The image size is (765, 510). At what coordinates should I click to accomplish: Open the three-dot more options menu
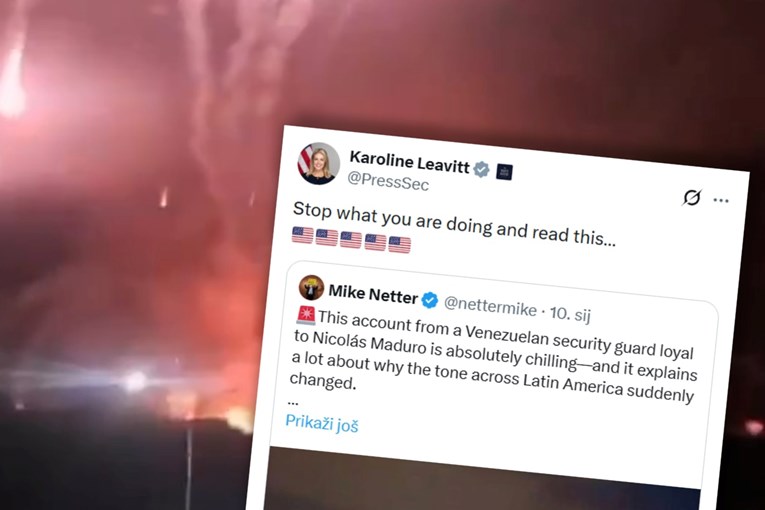[721, 200]
